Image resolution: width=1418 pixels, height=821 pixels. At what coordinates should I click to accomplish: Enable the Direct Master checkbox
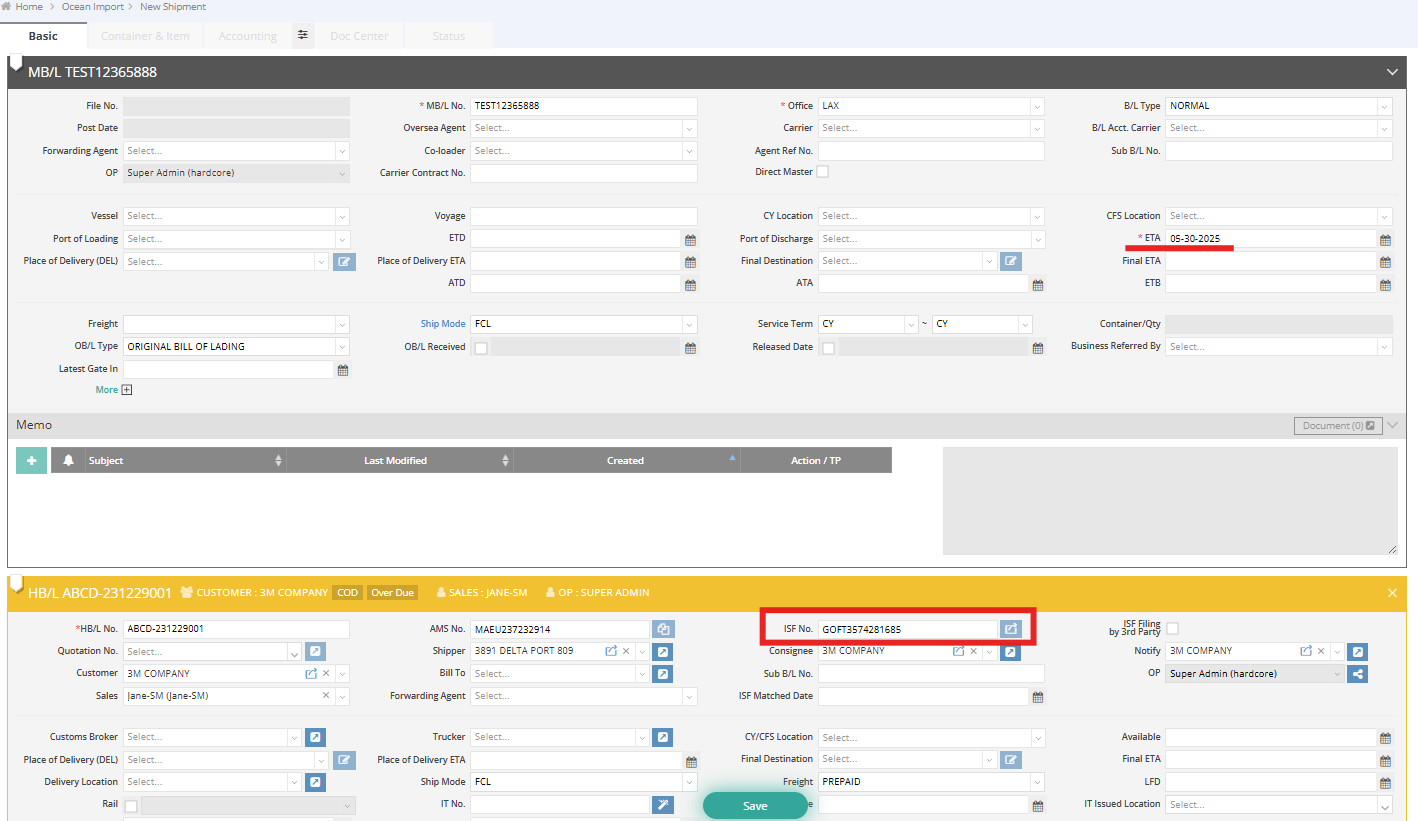[823, 172]
